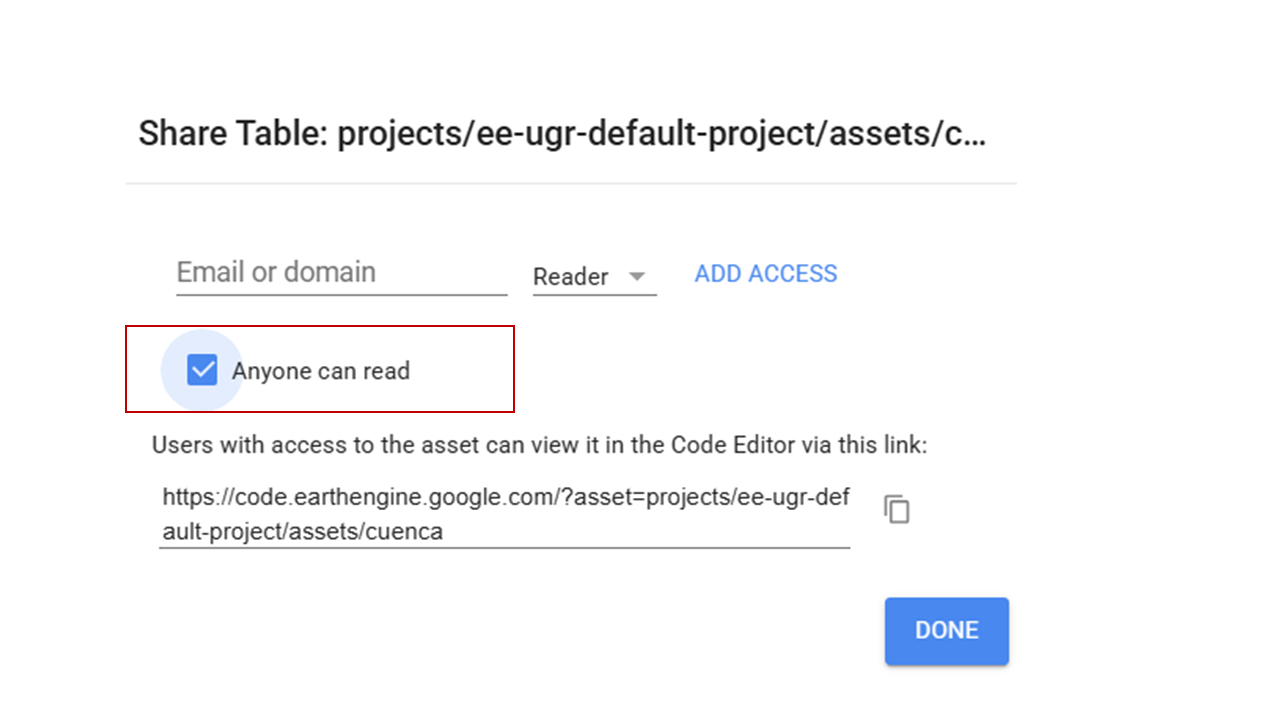Viewport: 1280px width, 720px height.
Task: Focus the Email or domain field
Action: 340,273
